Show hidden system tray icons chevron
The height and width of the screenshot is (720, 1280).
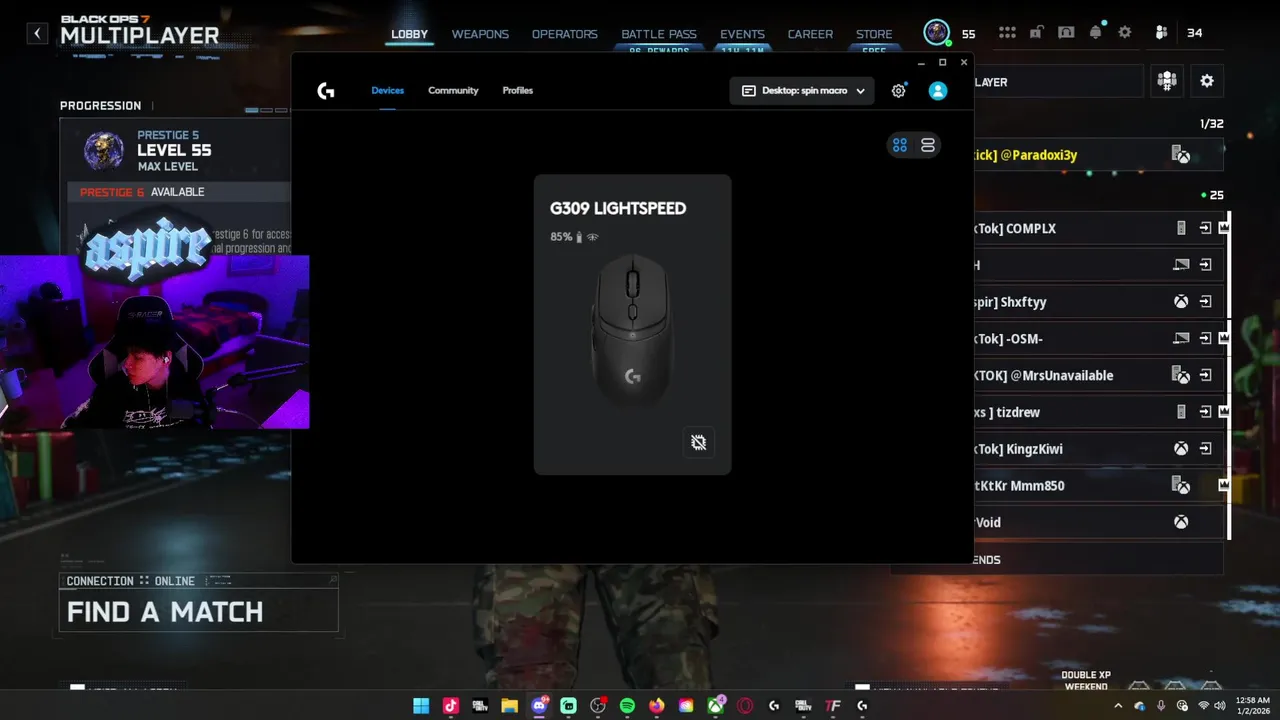click(1120, 706)
